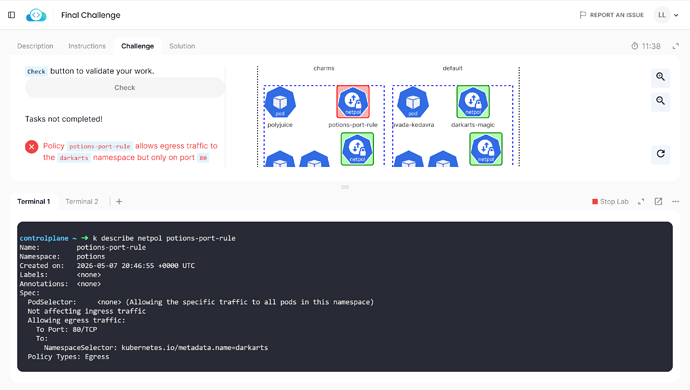Open the Solution tab
The image size is (690, 390).
tap(182, 46)
